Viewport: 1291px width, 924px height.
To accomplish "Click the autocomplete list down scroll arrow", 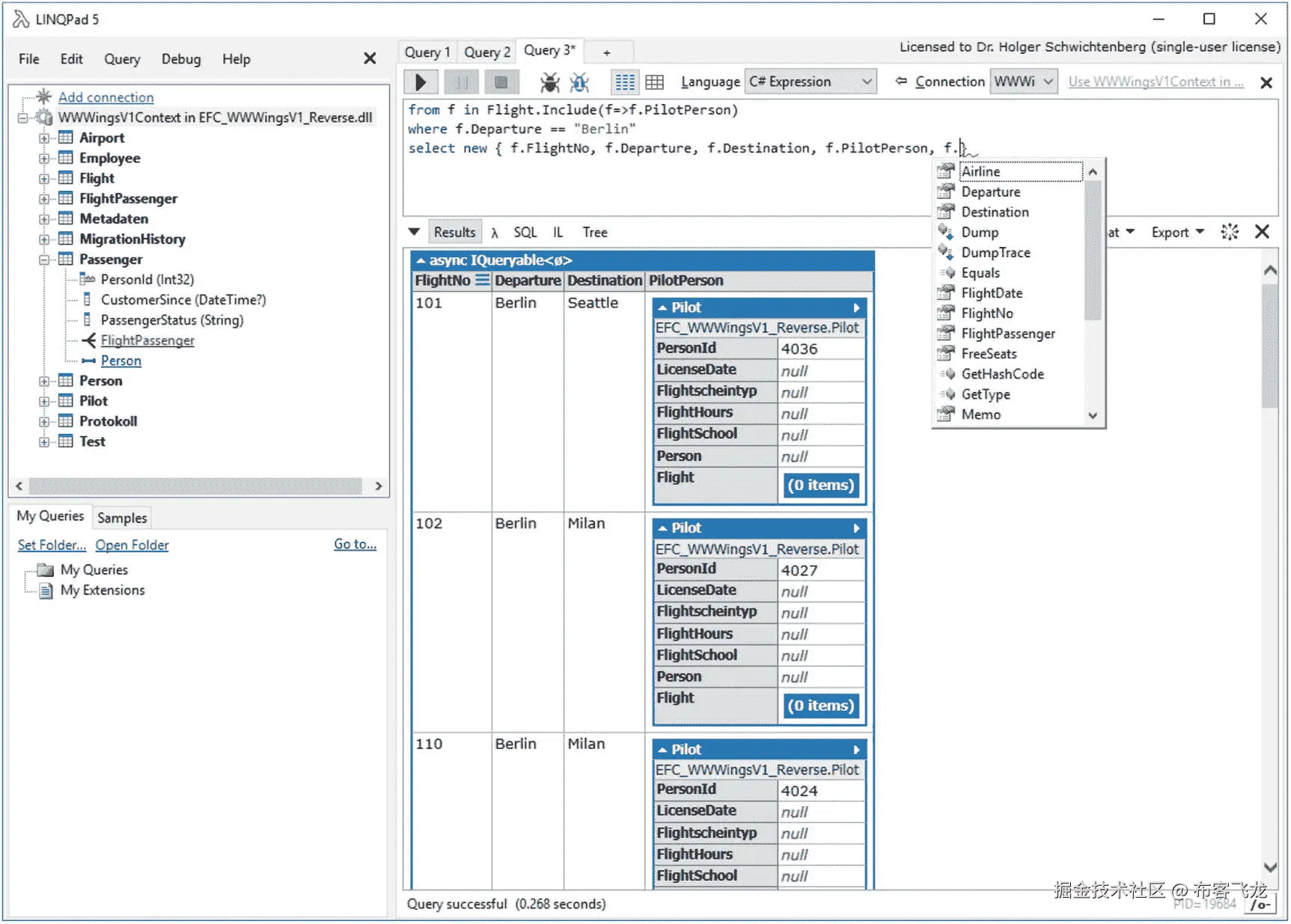I will [x=1093, y=415].
